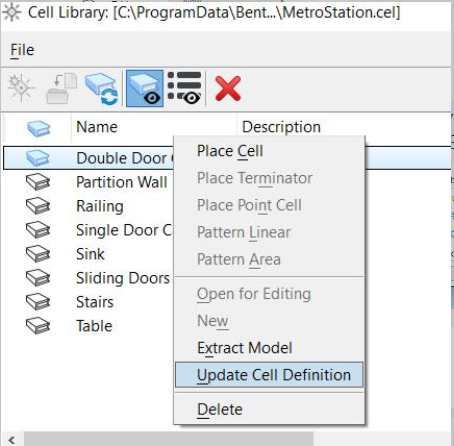The image size is (454, 446).
Task: Toggle the Display Cells in Library preview icon
Action: [145, 88]
